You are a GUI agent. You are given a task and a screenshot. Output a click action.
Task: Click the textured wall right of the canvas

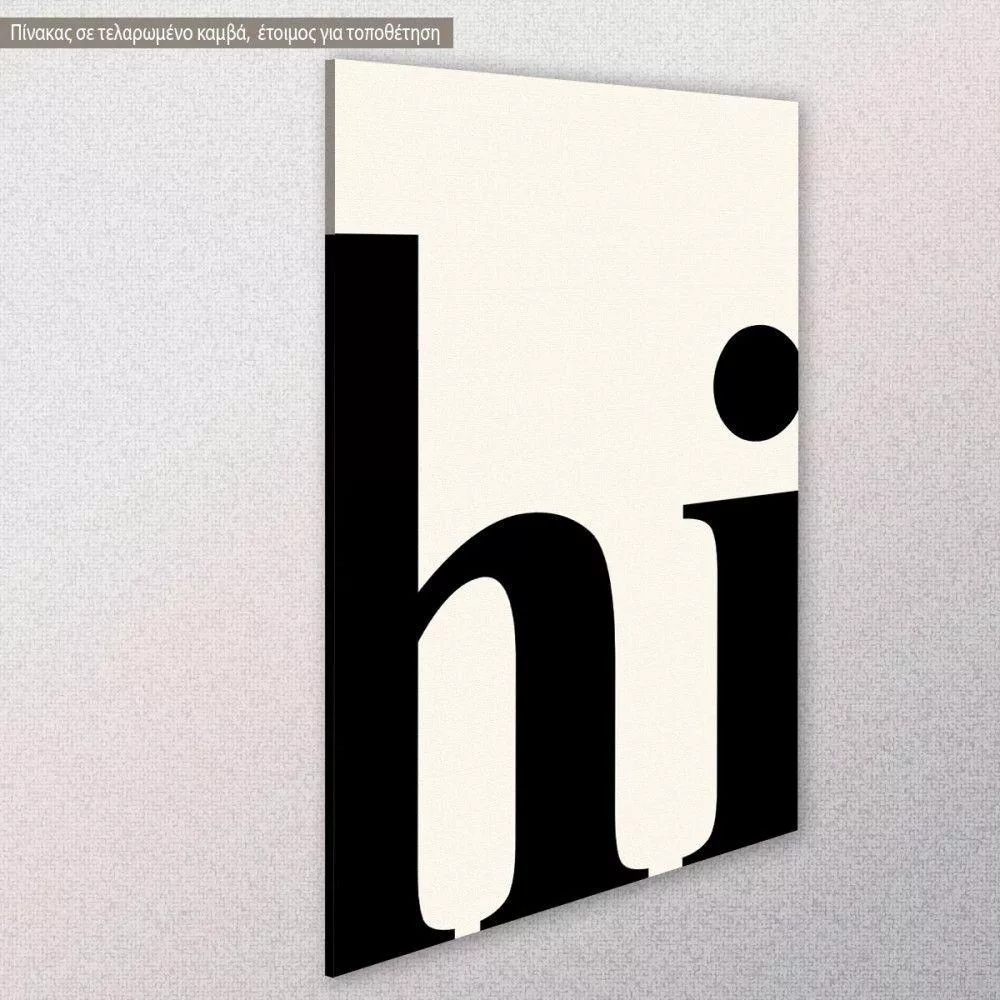(x=900, y=500)
